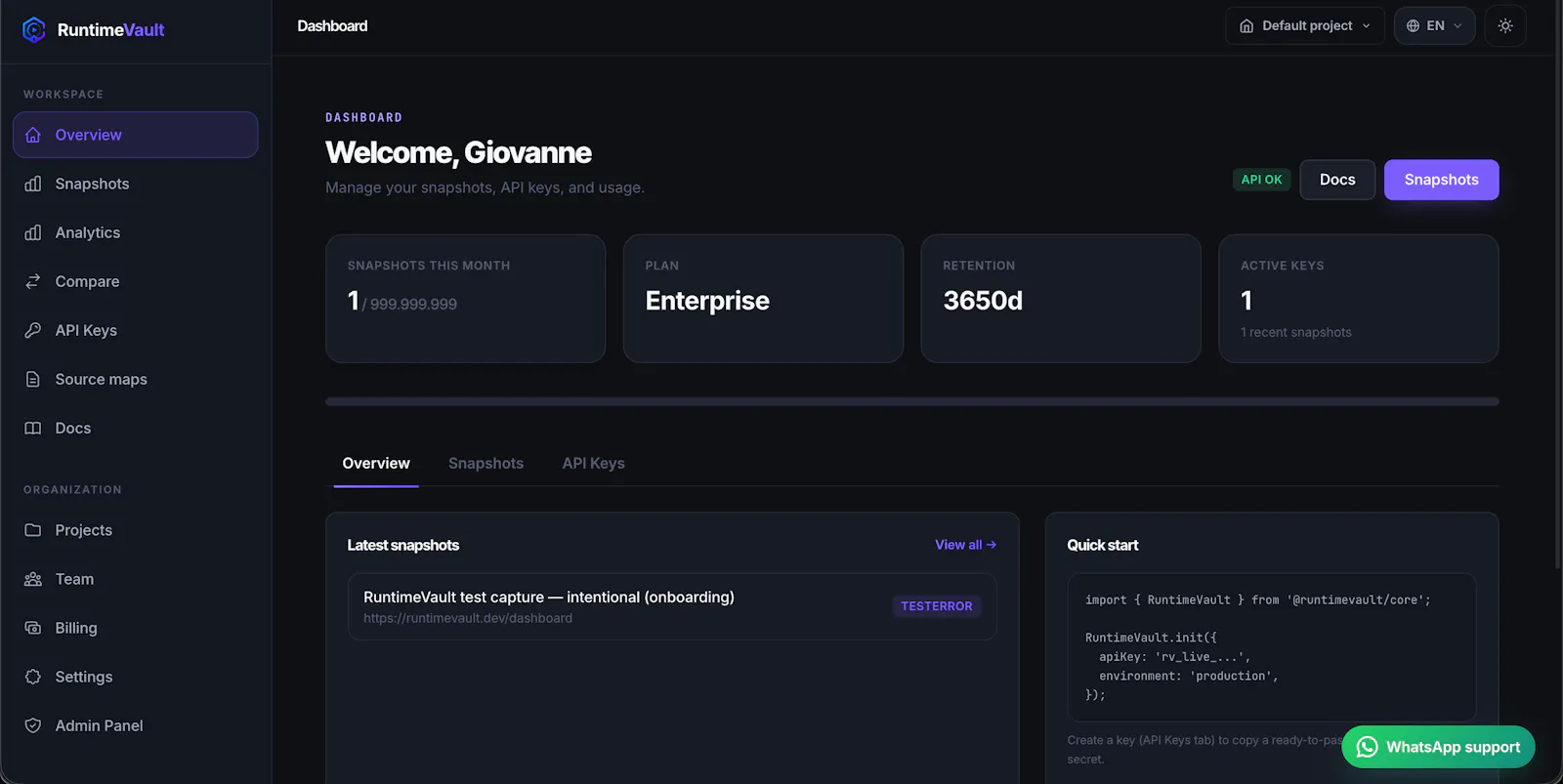This screenshot has height=784, width=1563.
Task: Click the API OK status badge
Action: point(1261,180)
